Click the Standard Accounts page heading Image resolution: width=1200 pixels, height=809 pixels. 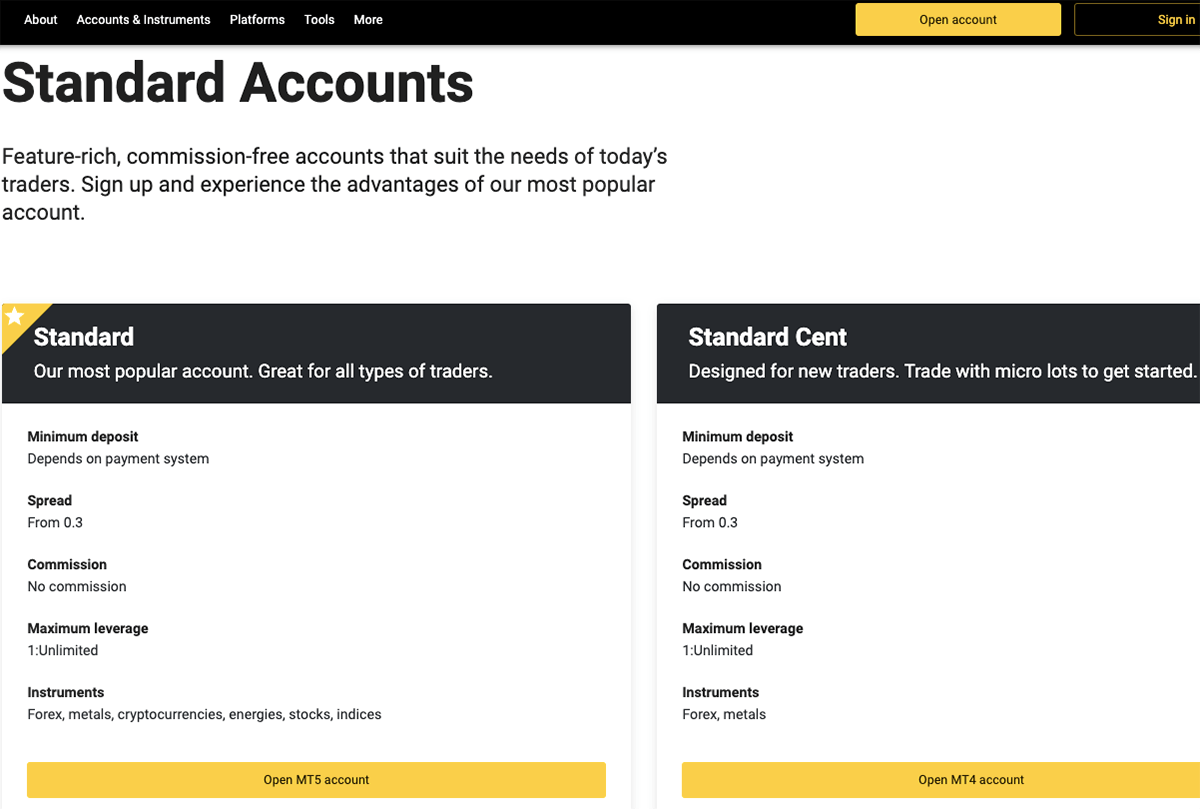pos(236,84)
